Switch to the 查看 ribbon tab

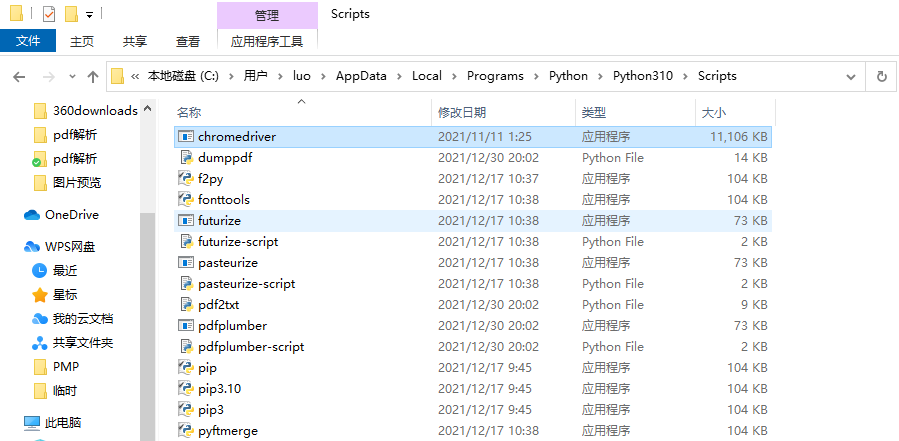pyautogui.click(x=188, y=41)
